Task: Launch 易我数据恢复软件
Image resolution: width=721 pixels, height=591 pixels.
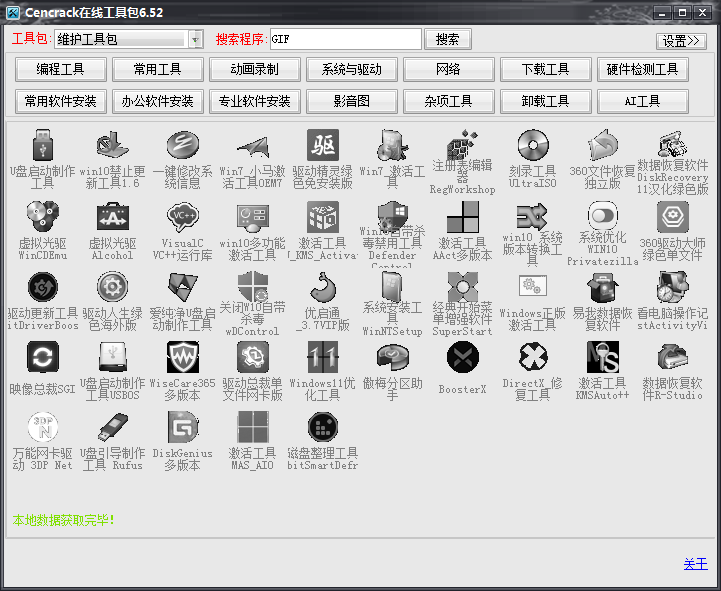Action: pos(602,287)
